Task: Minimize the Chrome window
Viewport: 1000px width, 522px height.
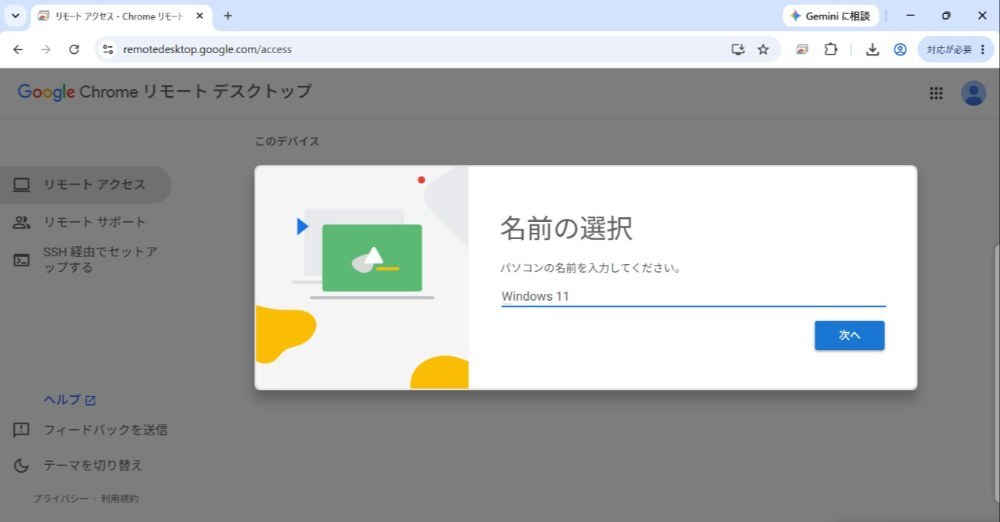Action: (910, 16)
